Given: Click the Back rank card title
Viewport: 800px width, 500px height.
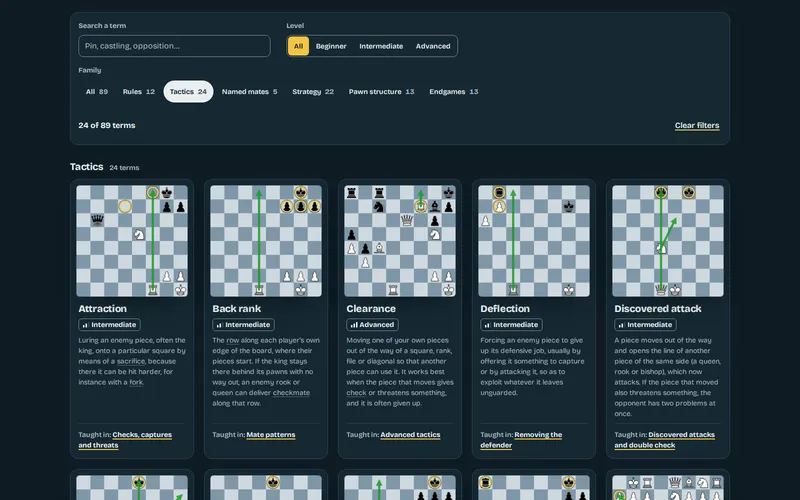Looking at the screenshot, I should (x=237, y=309).
